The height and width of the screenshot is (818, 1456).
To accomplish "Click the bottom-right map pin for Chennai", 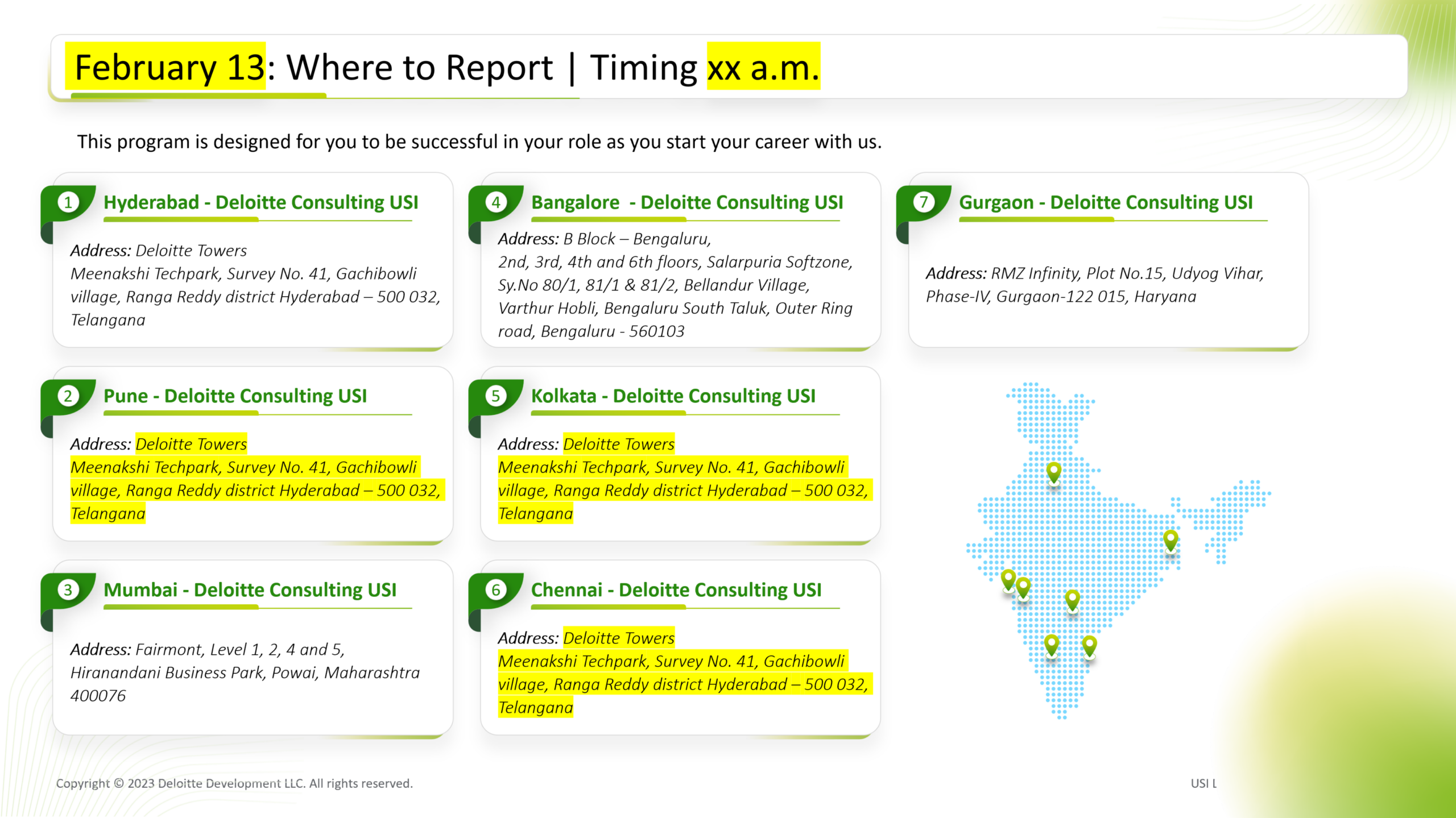I will [x=1089, y=645].
